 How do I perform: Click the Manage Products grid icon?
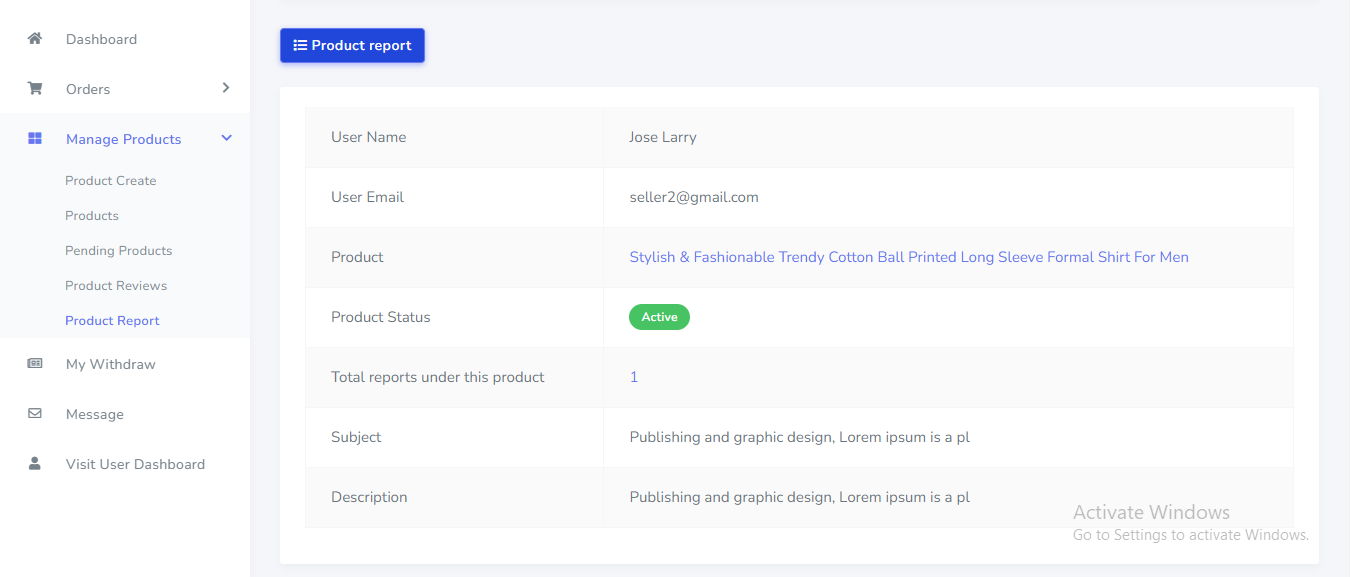35,139
